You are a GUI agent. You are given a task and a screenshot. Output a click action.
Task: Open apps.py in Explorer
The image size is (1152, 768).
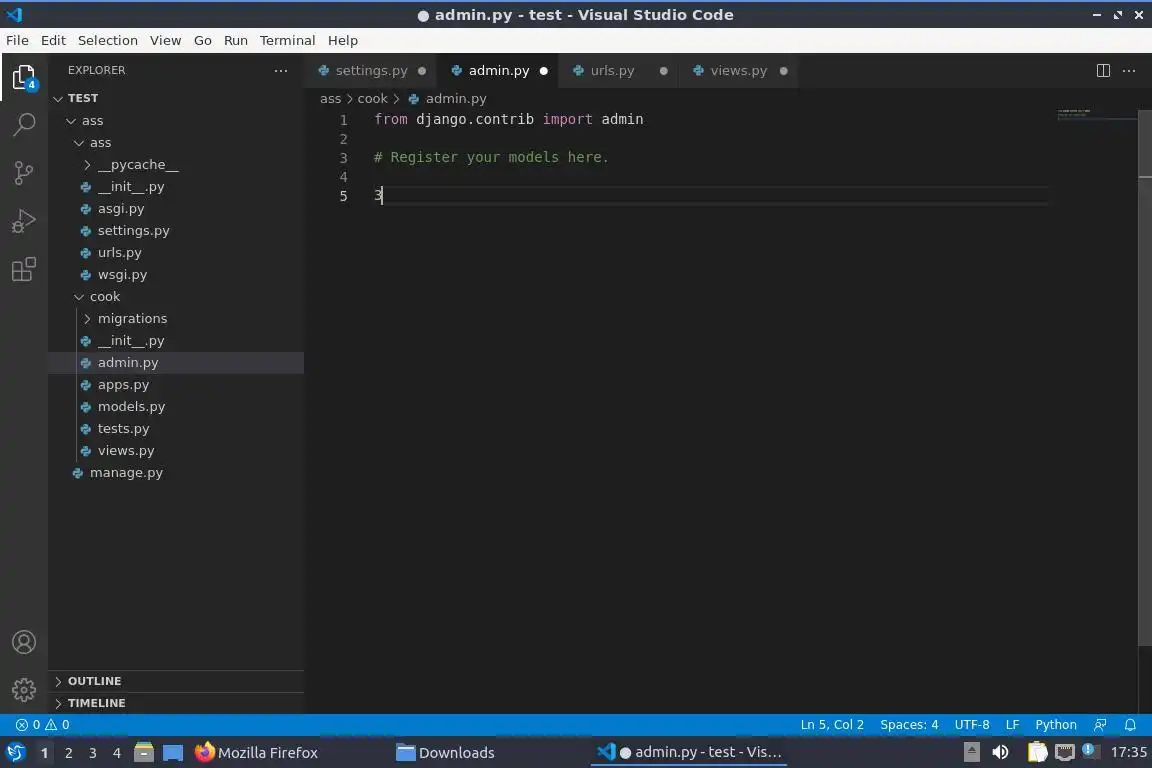coord(123,384)
